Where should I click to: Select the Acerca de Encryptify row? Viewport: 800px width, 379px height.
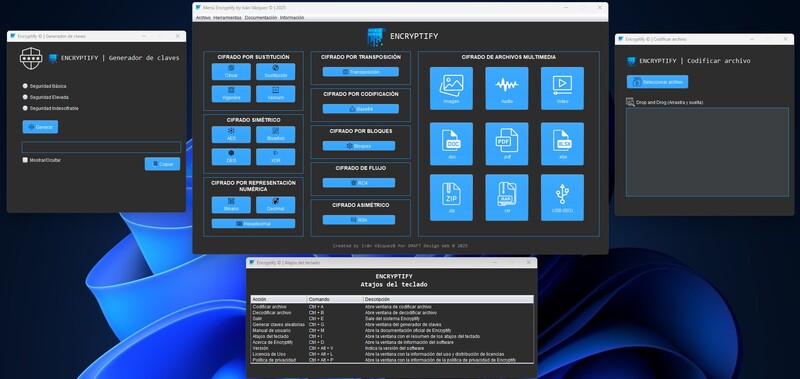[392, 342]
